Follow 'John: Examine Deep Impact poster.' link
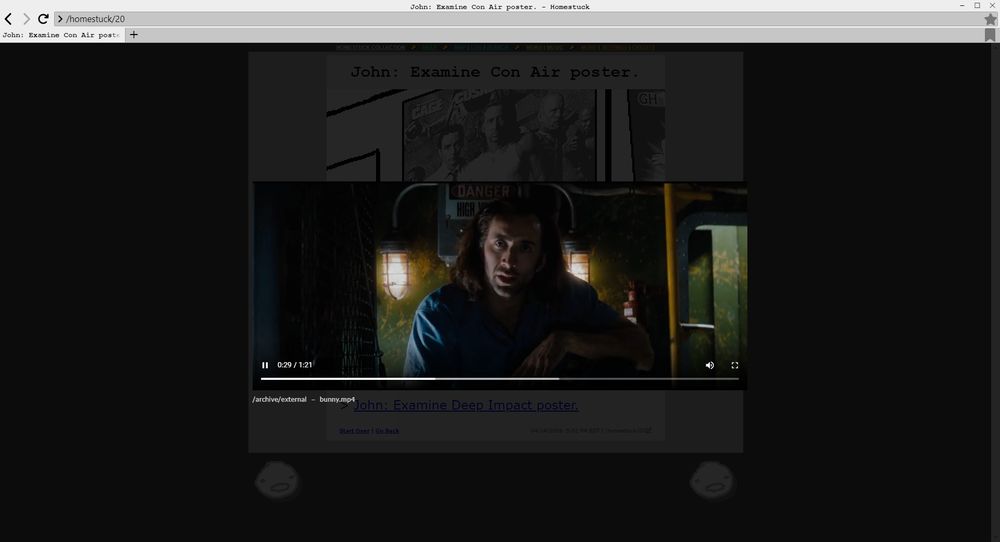 [466, 405]
